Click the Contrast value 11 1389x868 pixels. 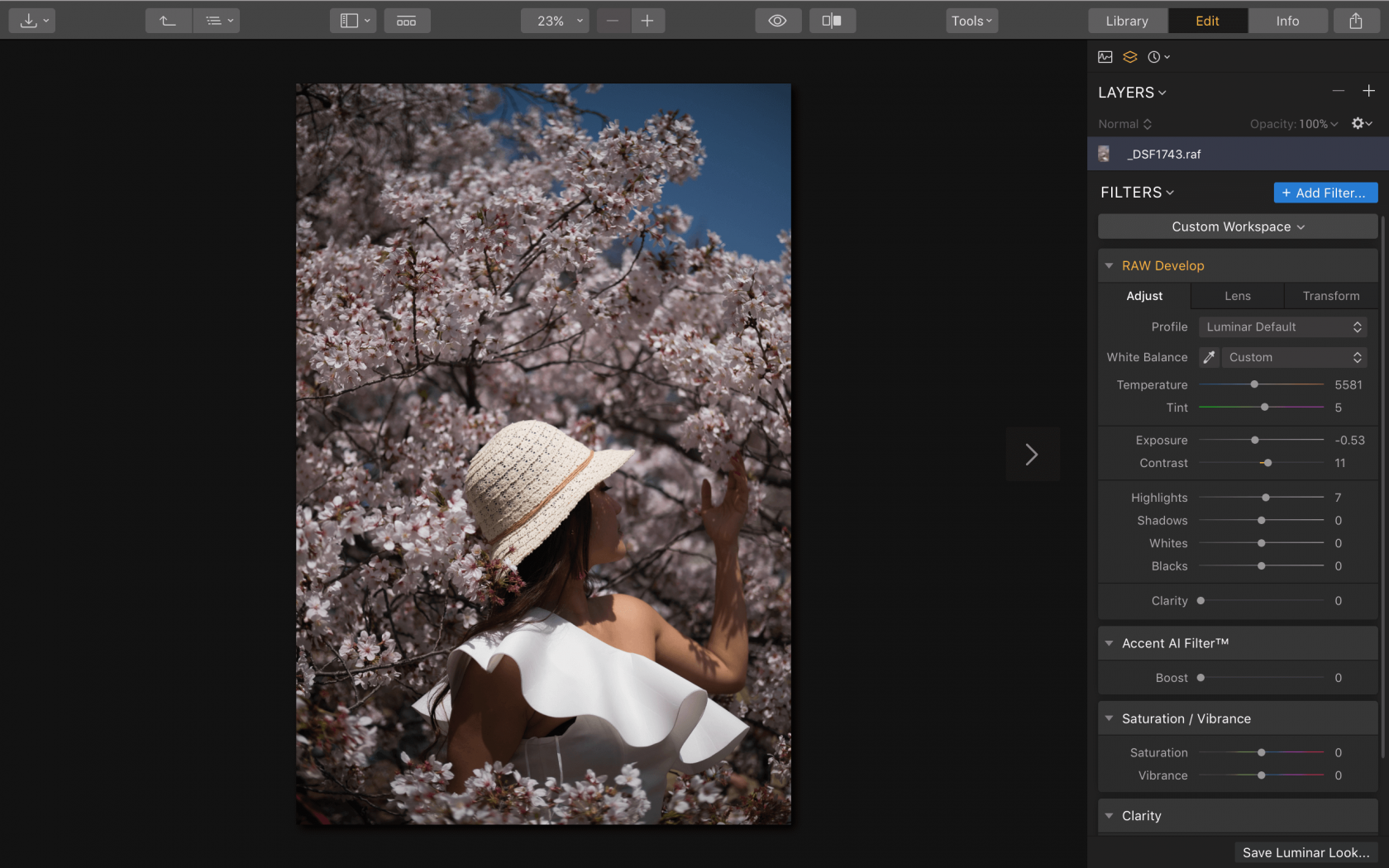click(1340, 463)
